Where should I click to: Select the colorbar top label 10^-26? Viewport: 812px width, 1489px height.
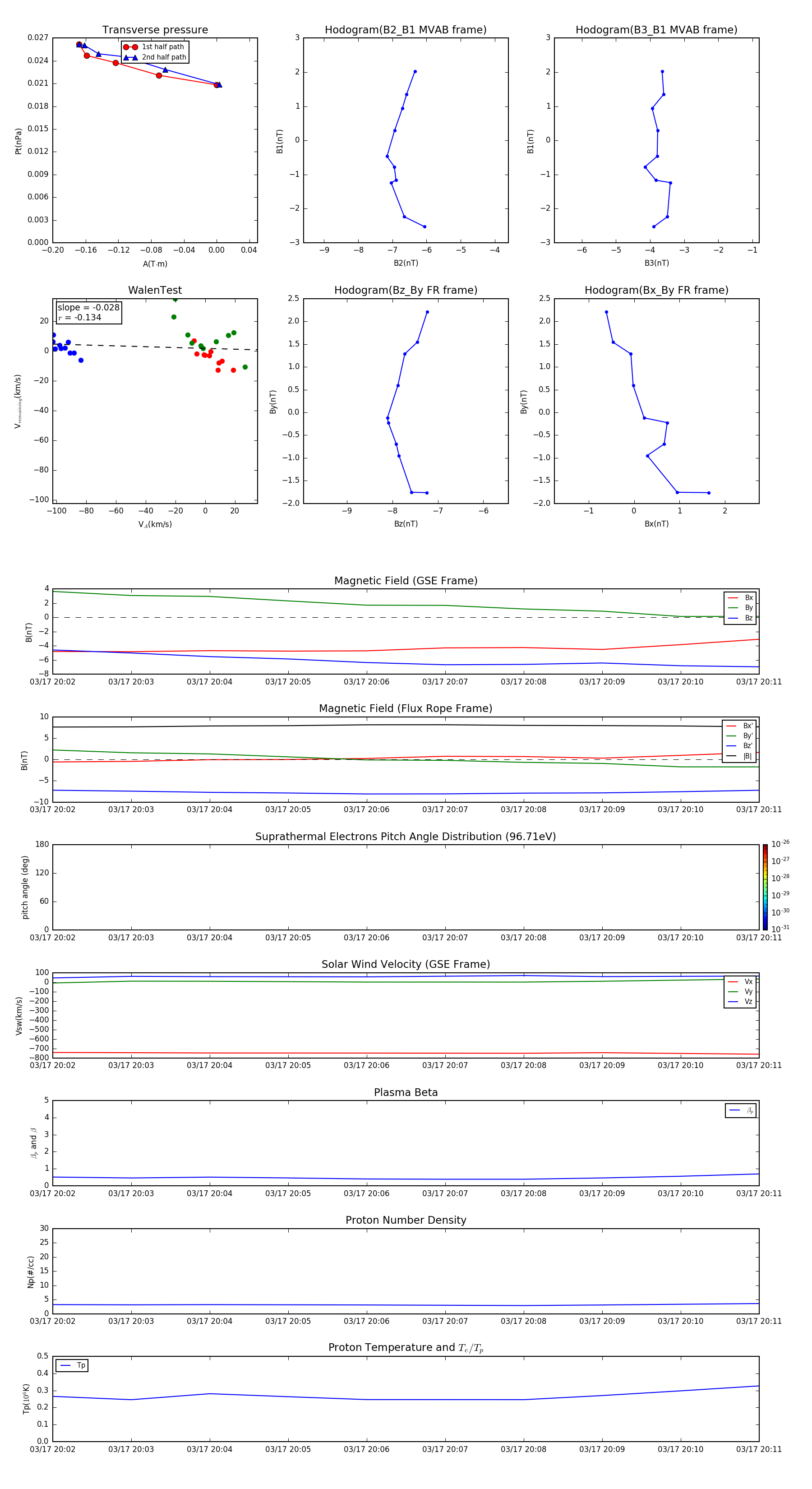tap(780, 844)
